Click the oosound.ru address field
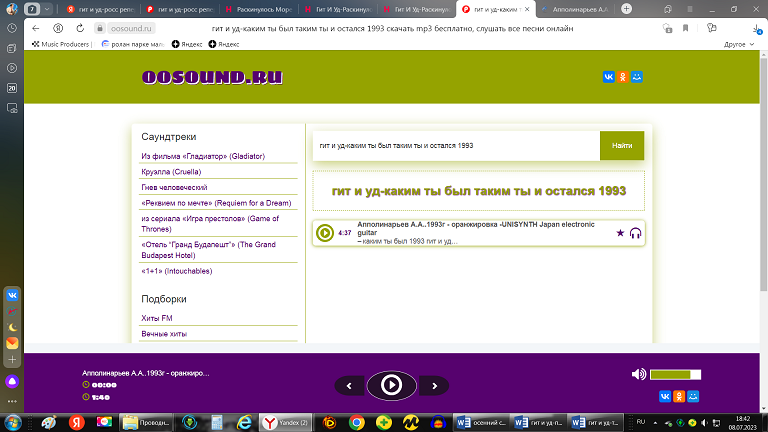Screen dimensions: 768x432 131,28
